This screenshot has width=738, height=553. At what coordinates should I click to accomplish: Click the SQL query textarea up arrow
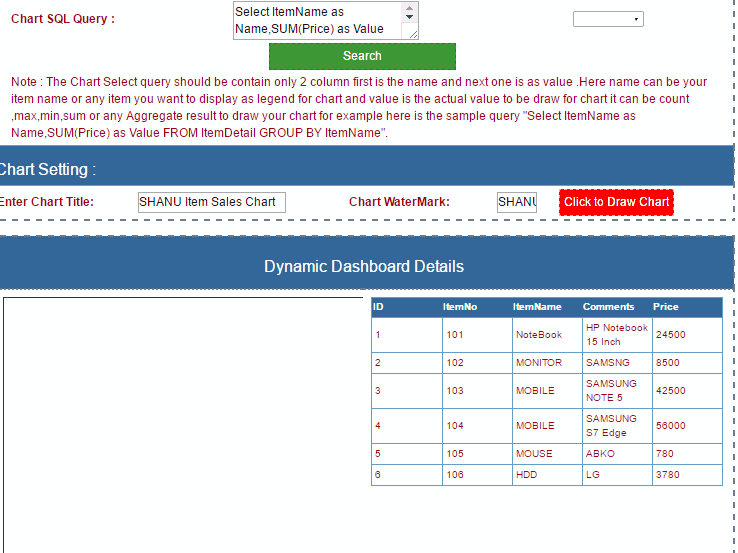point(409,8)
